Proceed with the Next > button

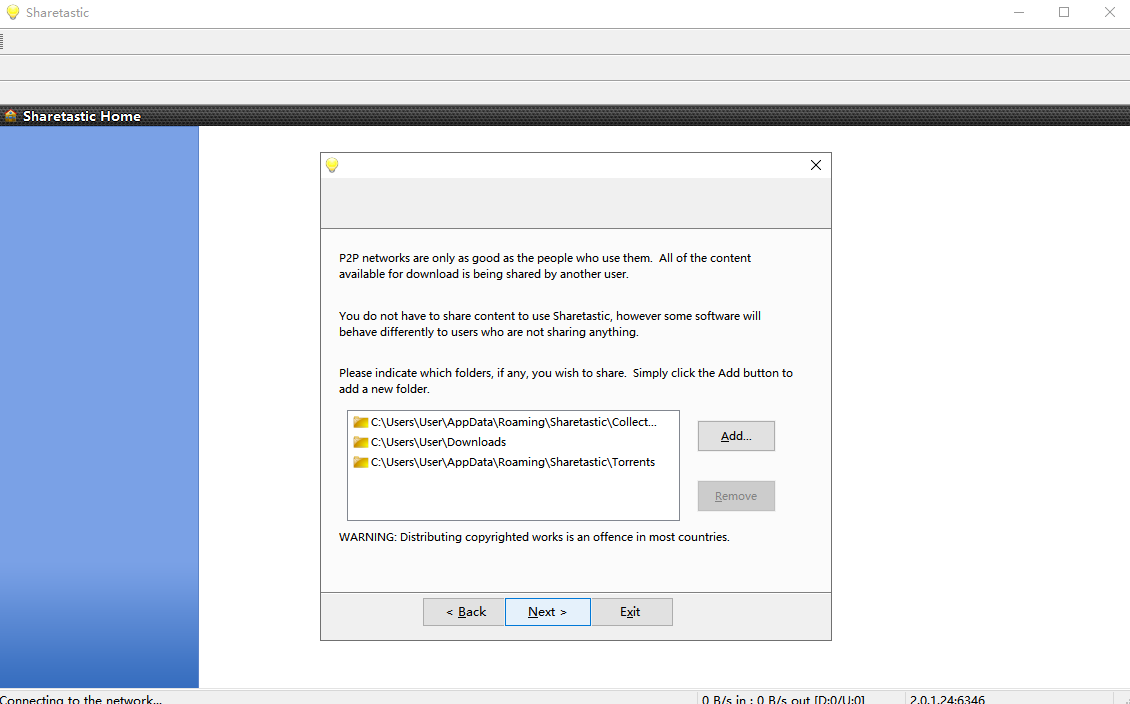point(548,612)
